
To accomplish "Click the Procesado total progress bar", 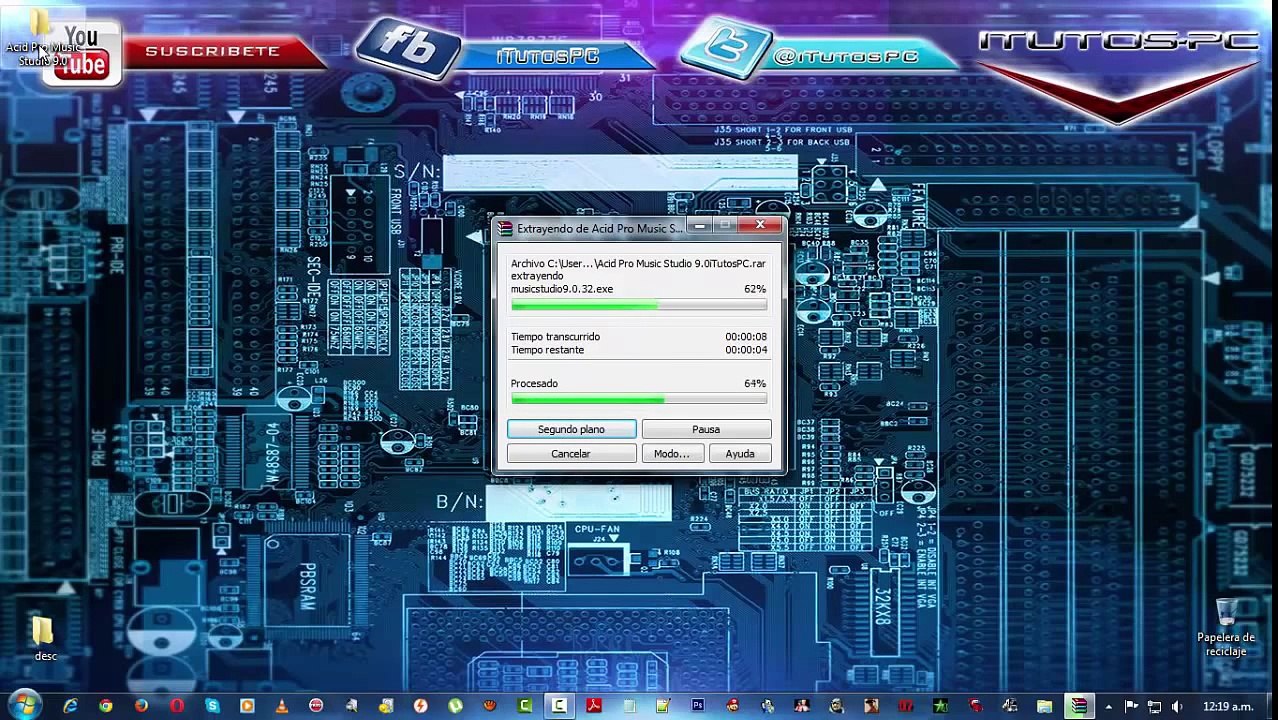I will point(639,400).
